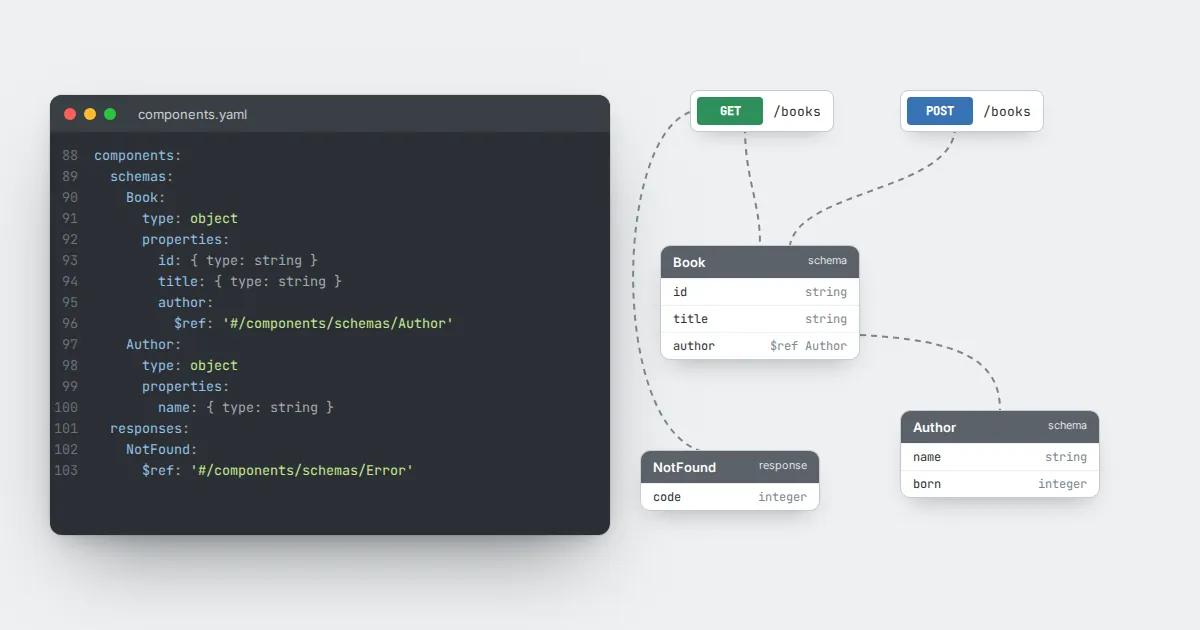The image size is (1200, 630).
Task: Click the 'schema' tag on the Book card
Action: [x=827, y=261]
